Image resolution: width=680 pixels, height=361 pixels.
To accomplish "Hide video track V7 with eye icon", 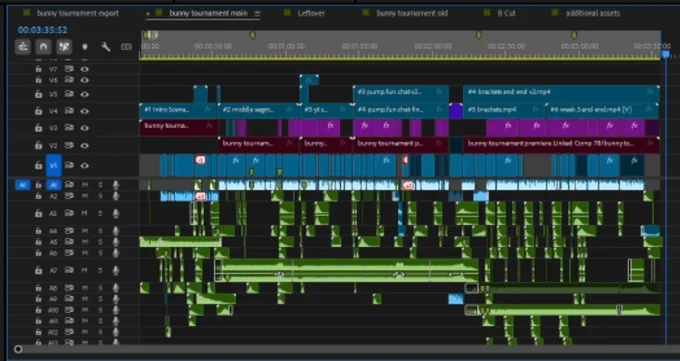I will point(85,69).
